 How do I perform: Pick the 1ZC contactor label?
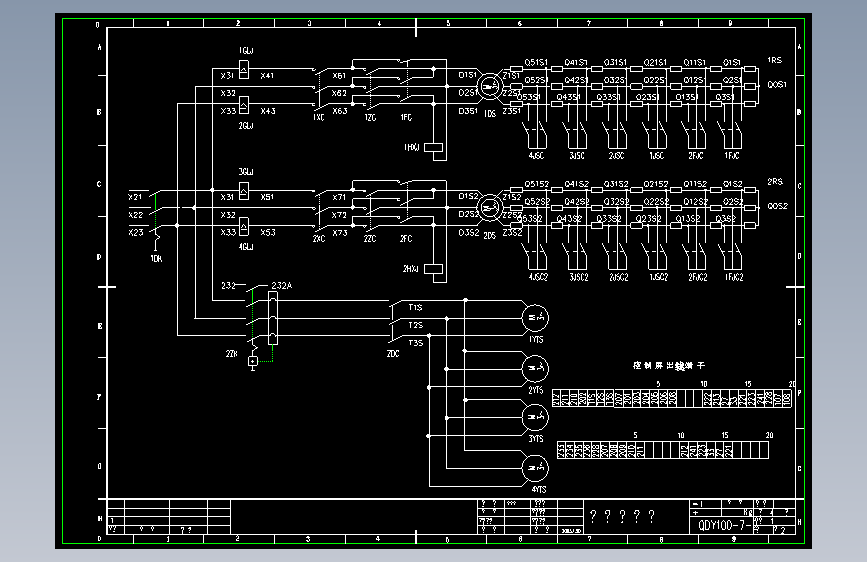tap(370, 118)
